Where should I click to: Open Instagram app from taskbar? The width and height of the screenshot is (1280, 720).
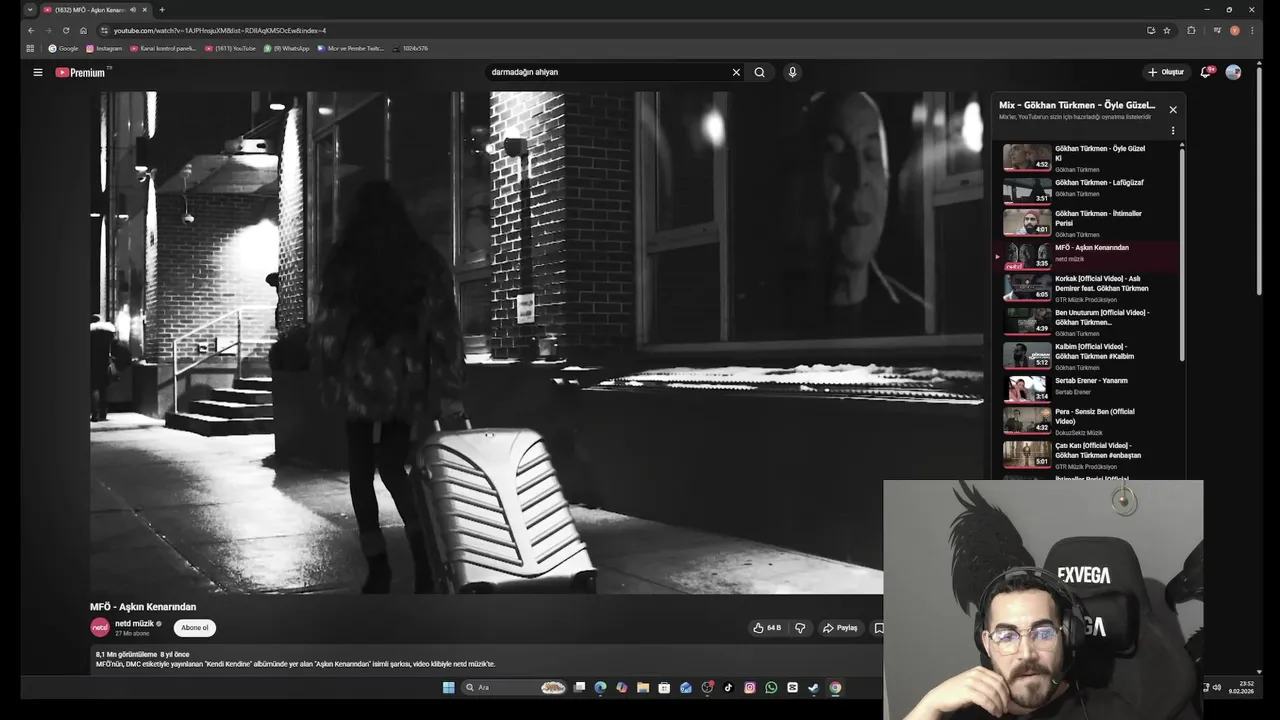[x=750, y=687]
